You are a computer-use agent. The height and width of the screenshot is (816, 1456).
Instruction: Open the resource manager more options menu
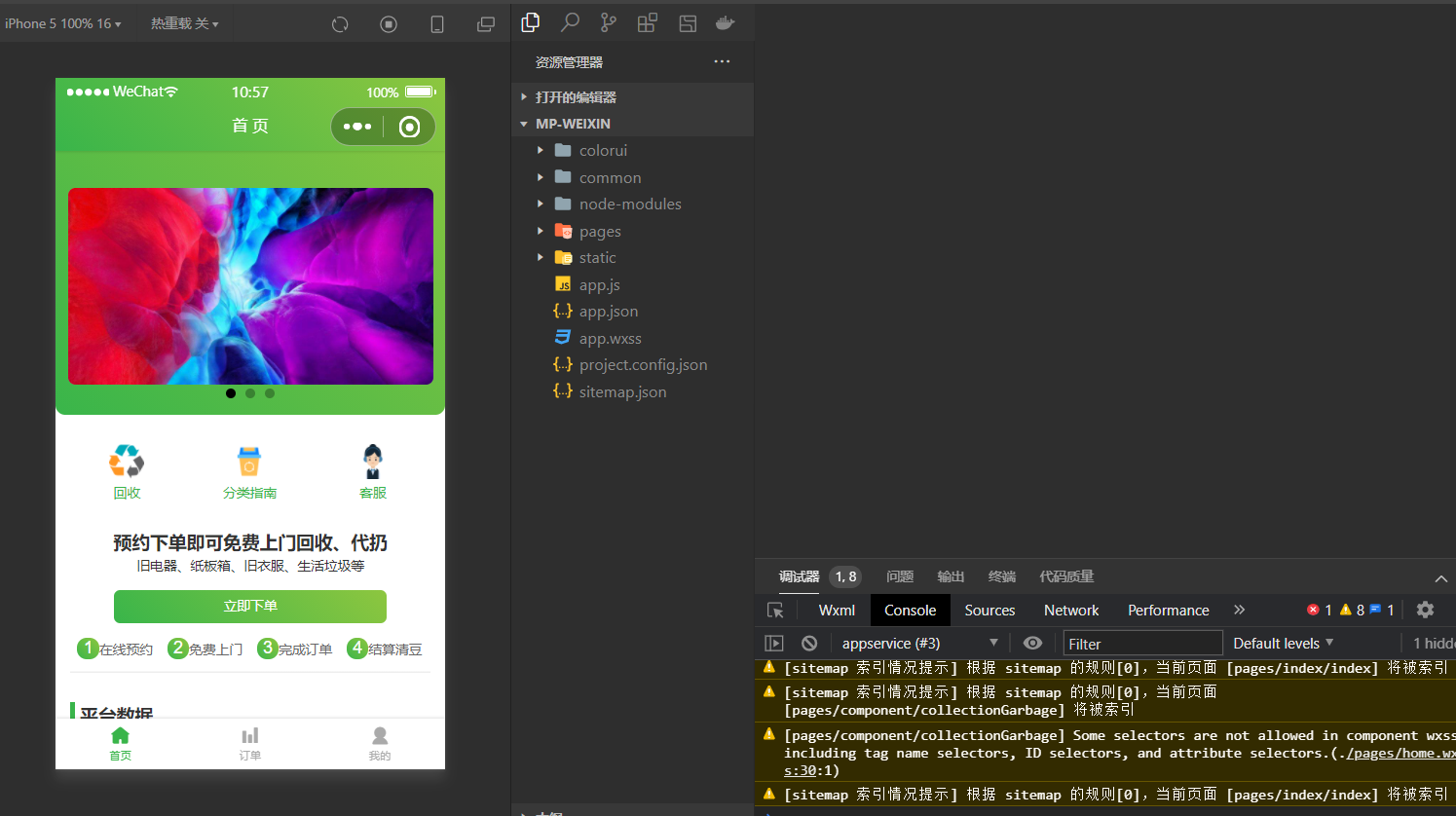tap(722, 61)
